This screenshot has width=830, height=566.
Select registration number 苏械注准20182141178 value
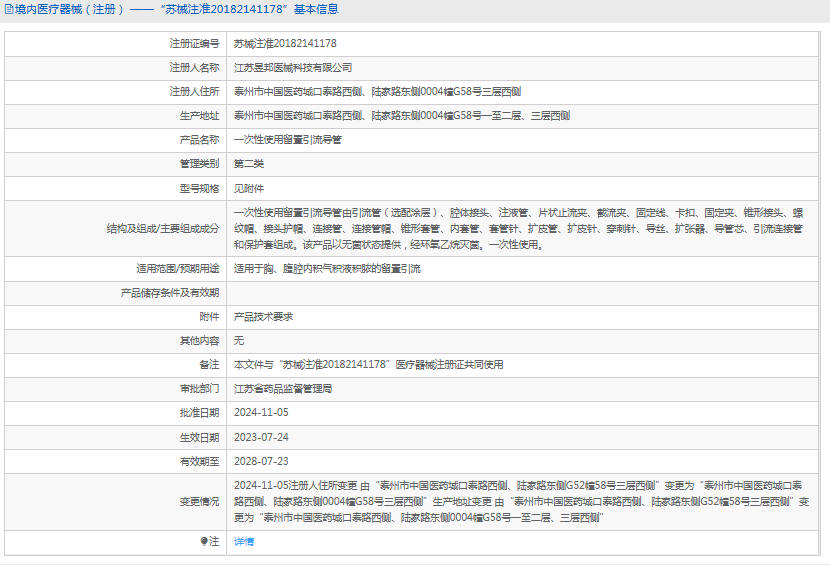(285, 43)
